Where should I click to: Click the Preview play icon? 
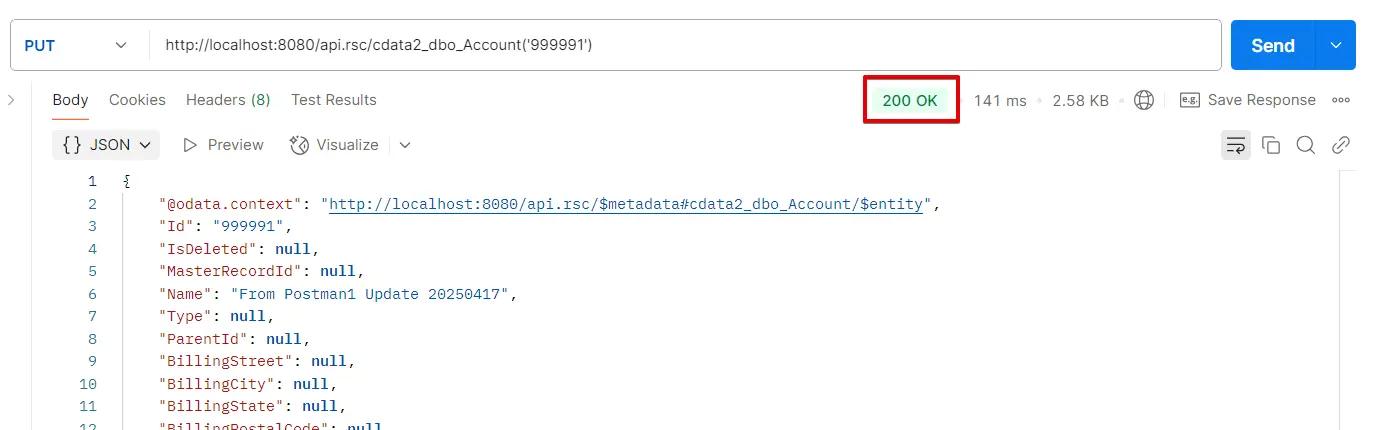pos(191,145)
